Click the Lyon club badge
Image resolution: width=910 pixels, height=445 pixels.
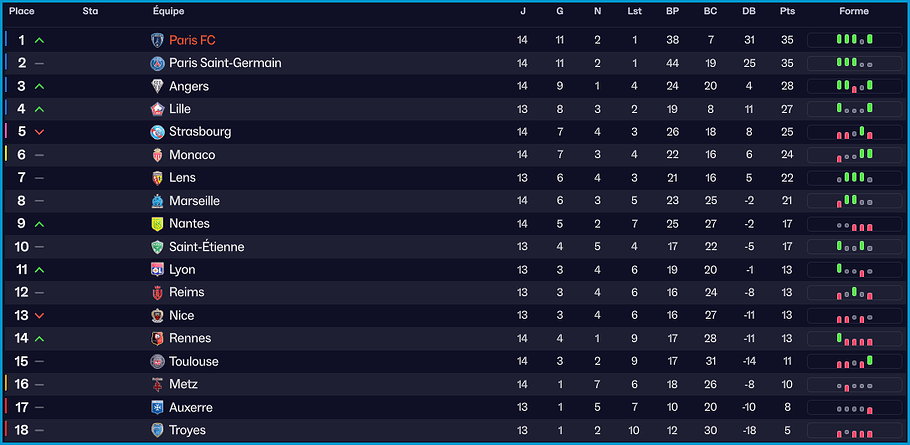157,270
